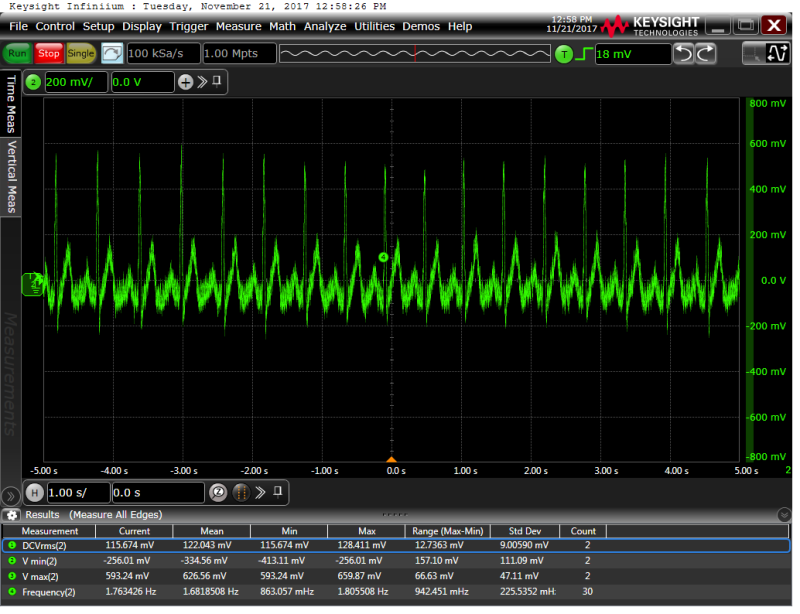The image size is (800, 614).
Task: Open the Trigger menu
Action: [x=188, y=27]
